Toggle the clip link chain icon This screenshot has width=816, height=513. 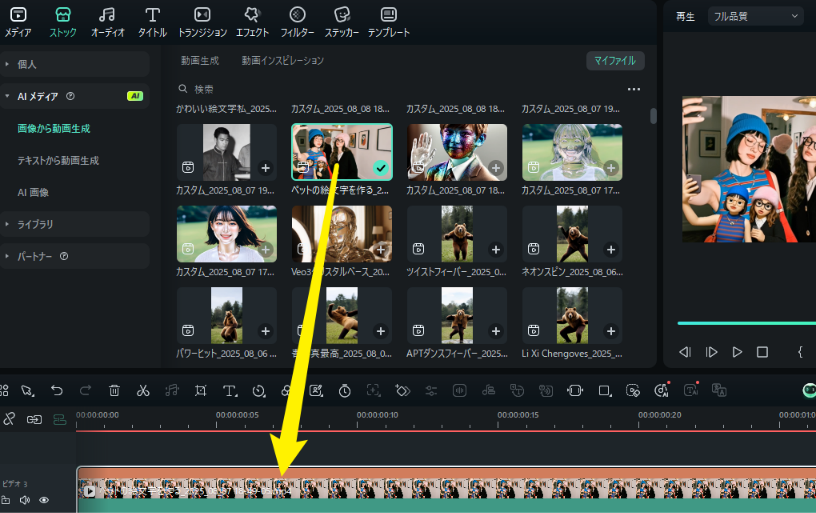coord(9,419)
